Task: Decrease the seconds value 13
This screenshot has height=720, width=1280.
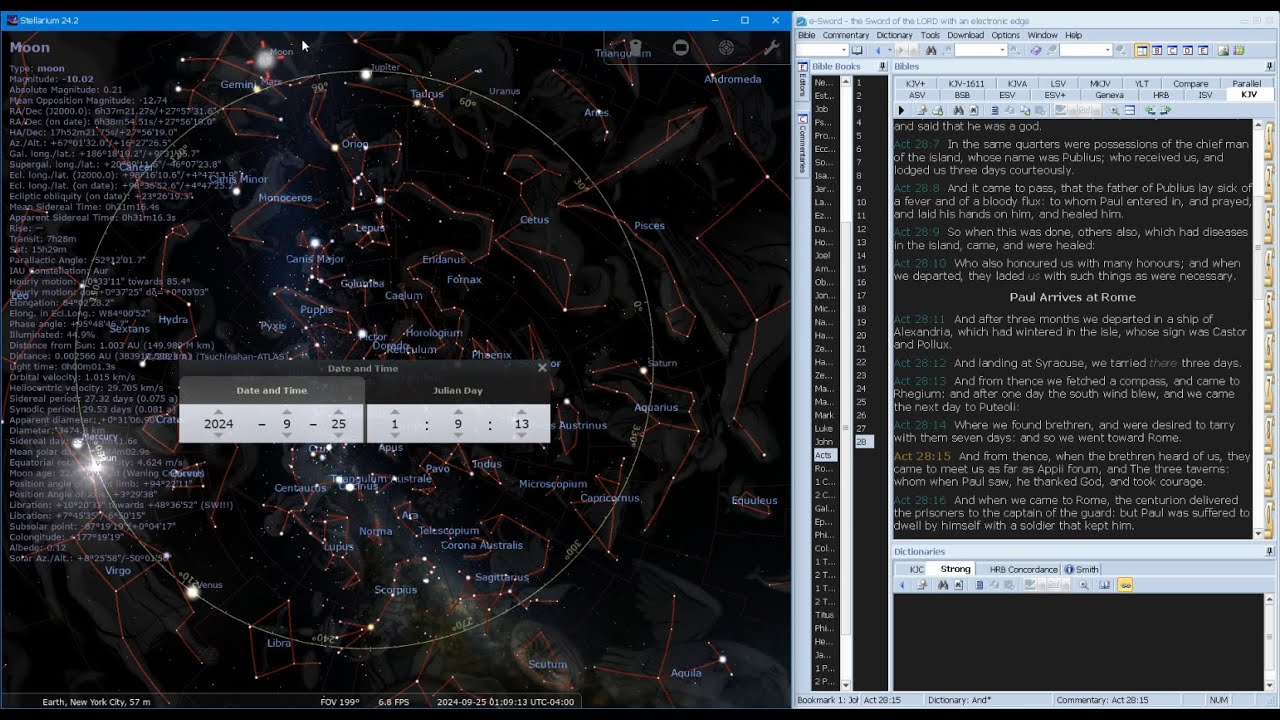Action: [521, 436]
